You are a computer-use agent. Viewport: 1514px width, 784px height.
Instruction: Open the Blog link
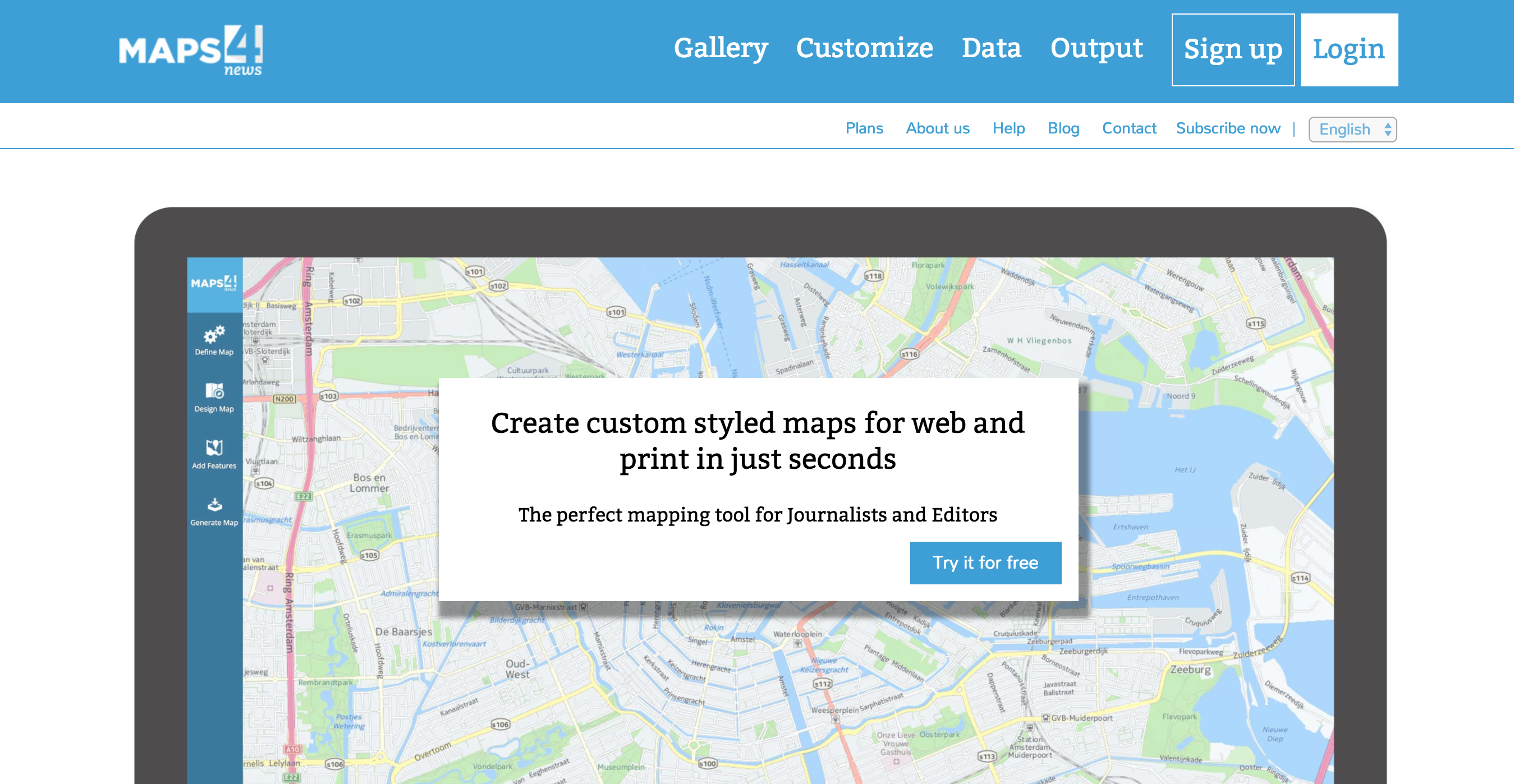click(x=1063, y=128)
